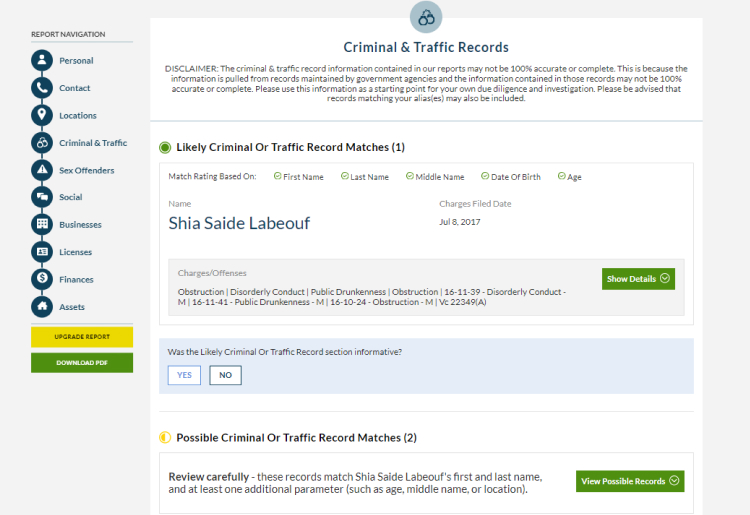750x515 pixels.
Task: Open the Personal section link
Action: click(76, 61)
